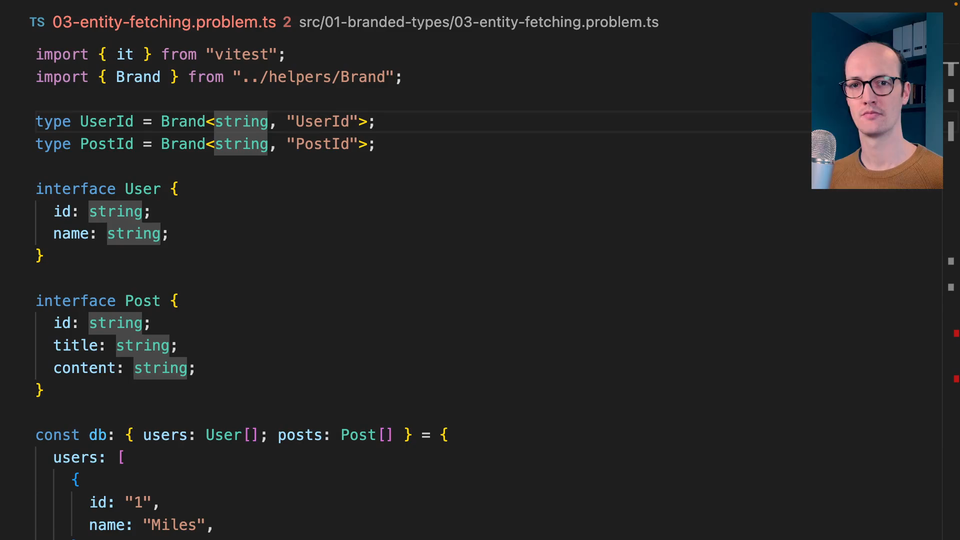Click the presenter webcam video thumbnail
This screenshot has width=960, height=540.
click(876, 100)
